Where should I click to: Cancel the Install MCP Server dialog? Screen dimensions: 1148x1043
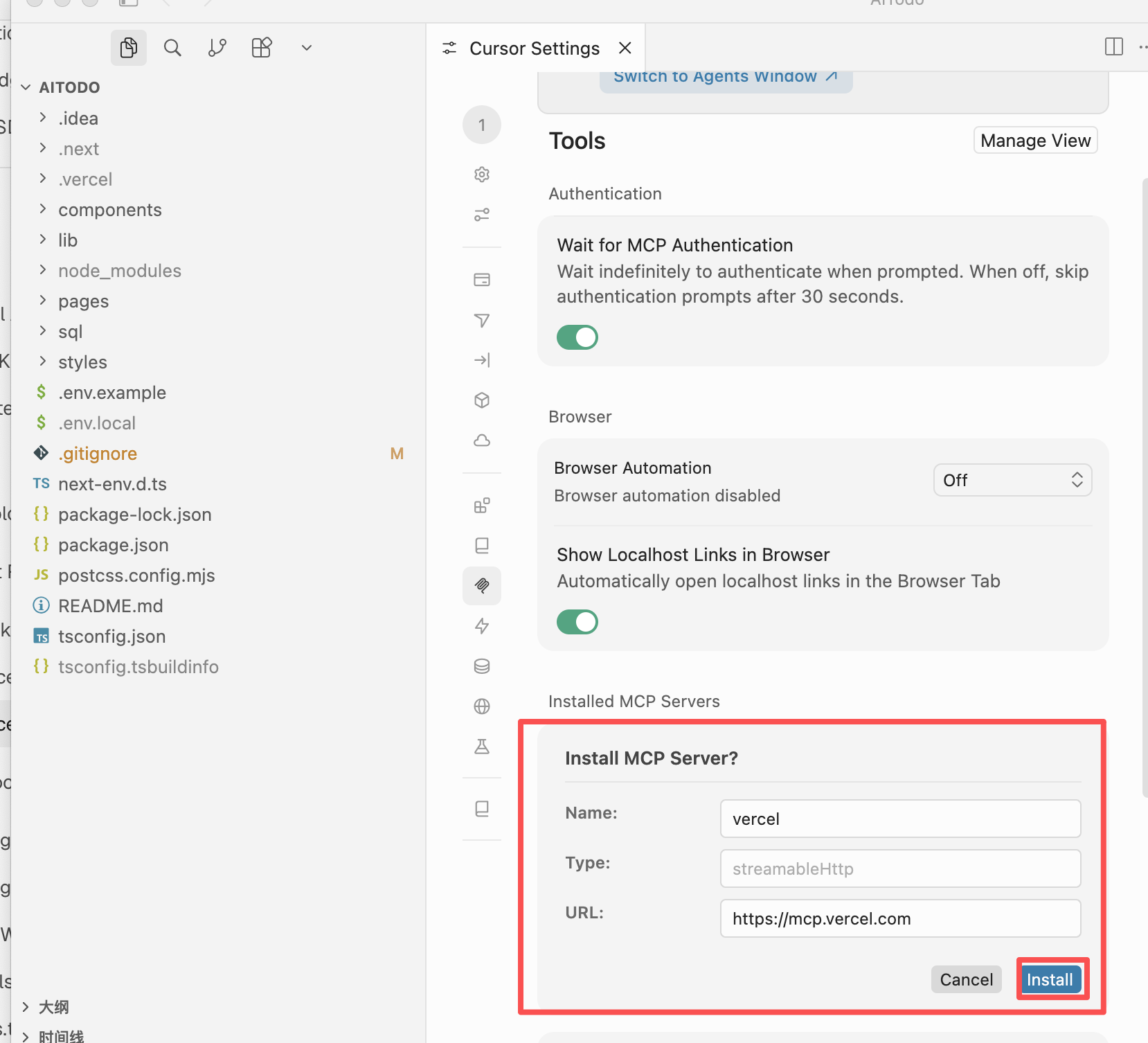click(967, 979)
